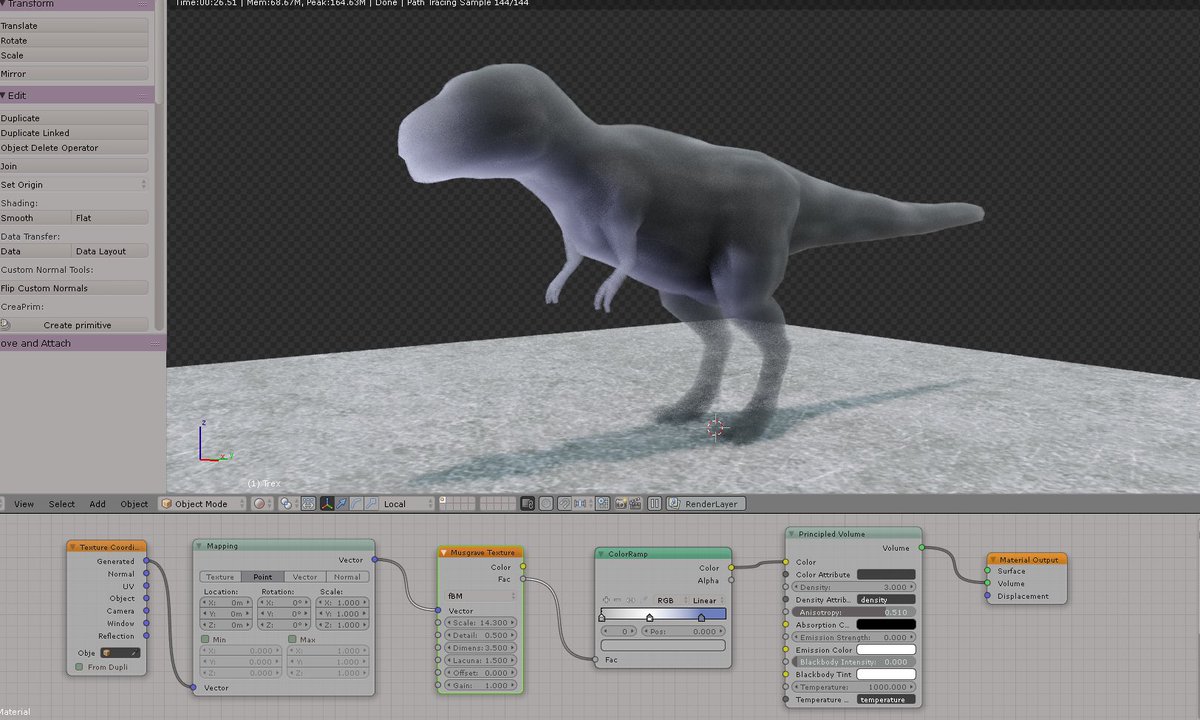The width and height of the screenshot is (1200, 720).
Task: Click the Flip Custom Normals button
Action: point(74,288)
